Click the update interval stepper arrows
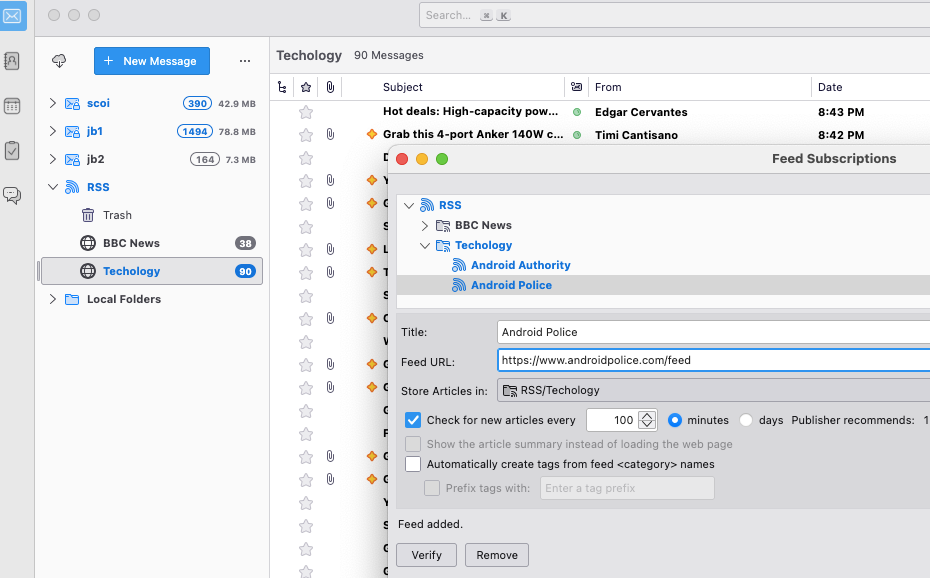 647,420
